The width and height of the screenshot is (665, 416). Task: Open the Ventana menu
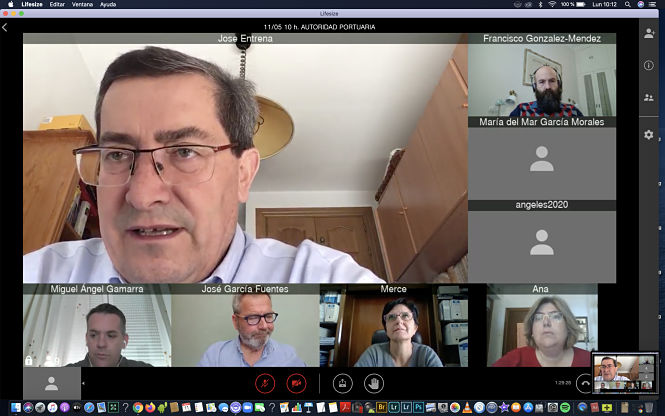point(83,5)
